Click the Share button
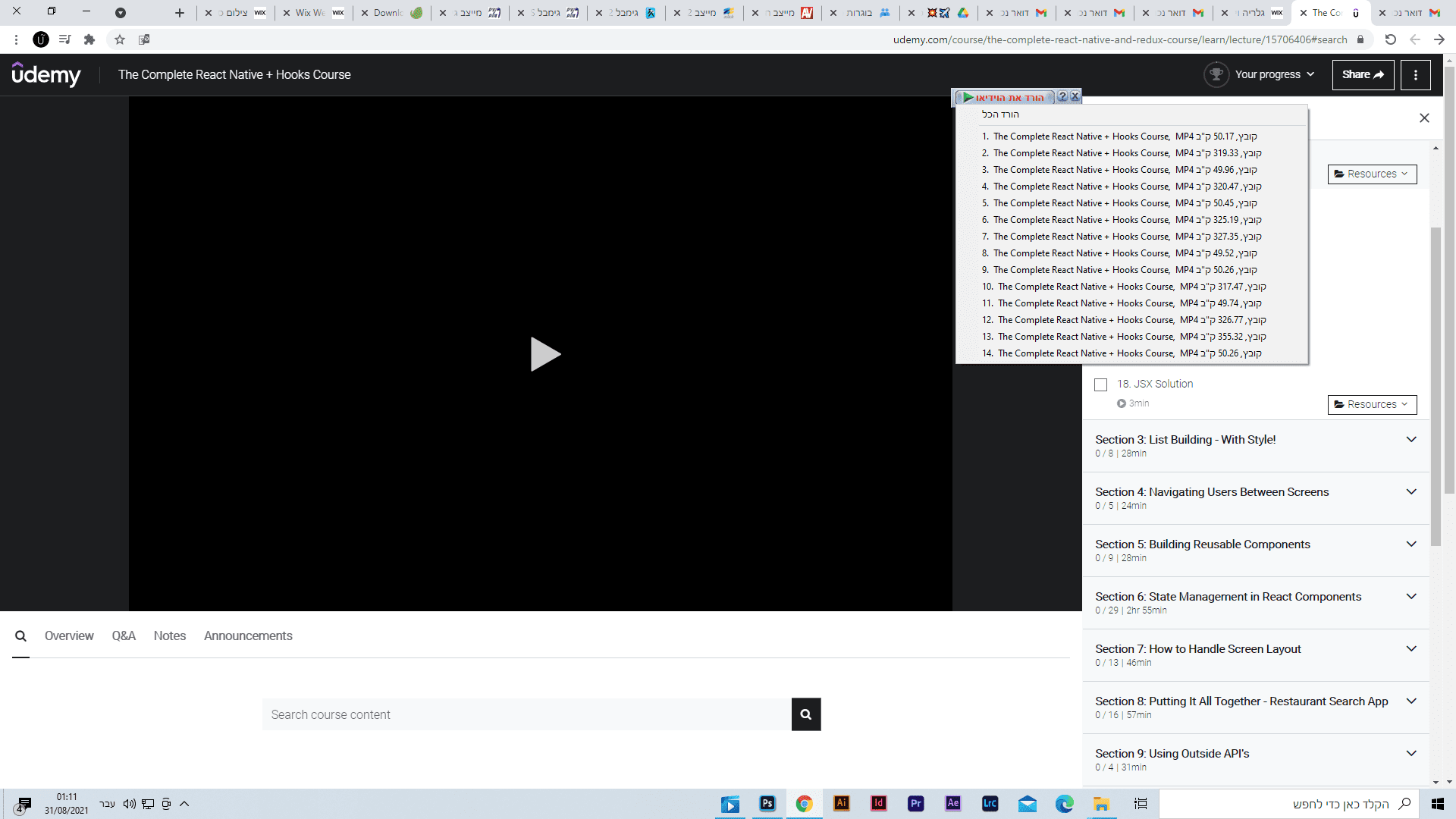 pos(1363,75)
